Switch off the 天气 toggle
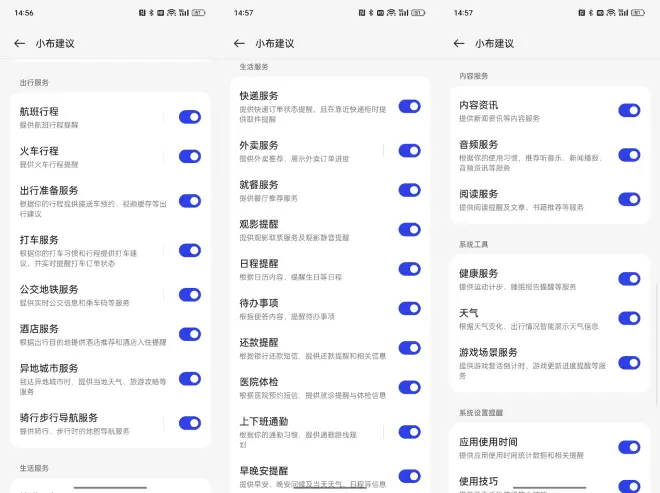Image resolution: width=660 pixels, height=493 pixels. [629, 318]
